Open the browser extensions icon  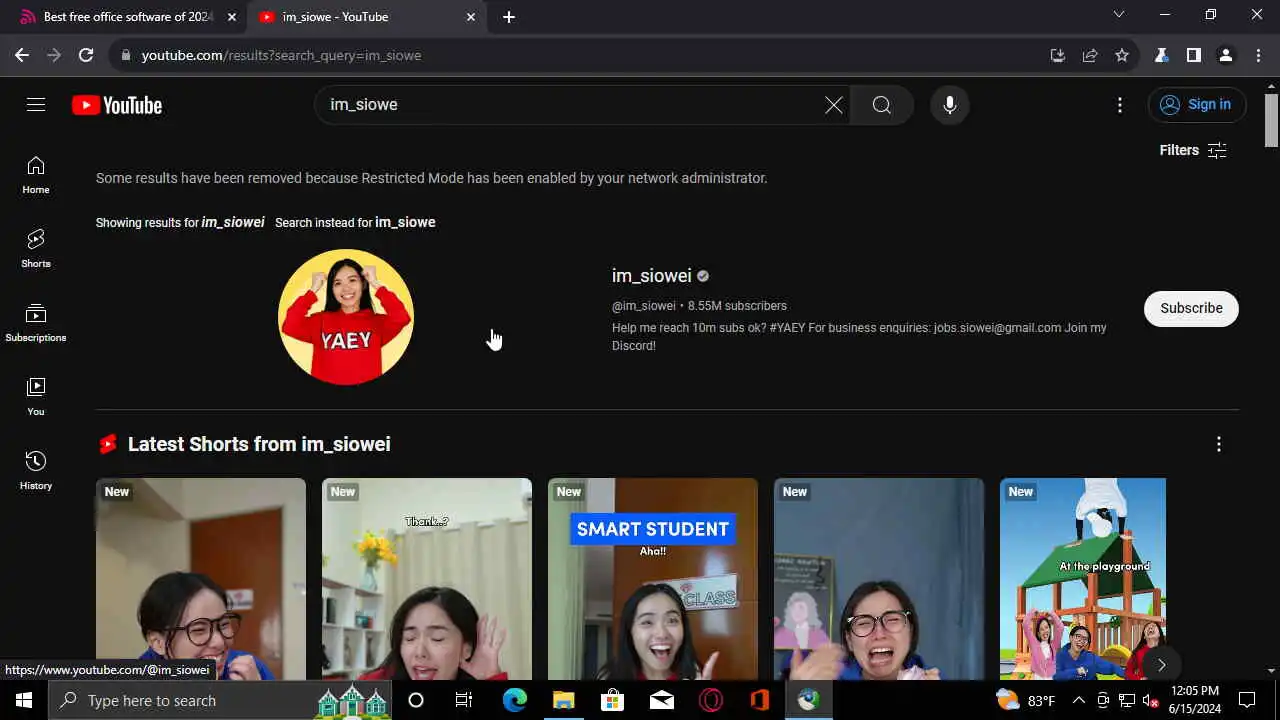point(1161,55)
